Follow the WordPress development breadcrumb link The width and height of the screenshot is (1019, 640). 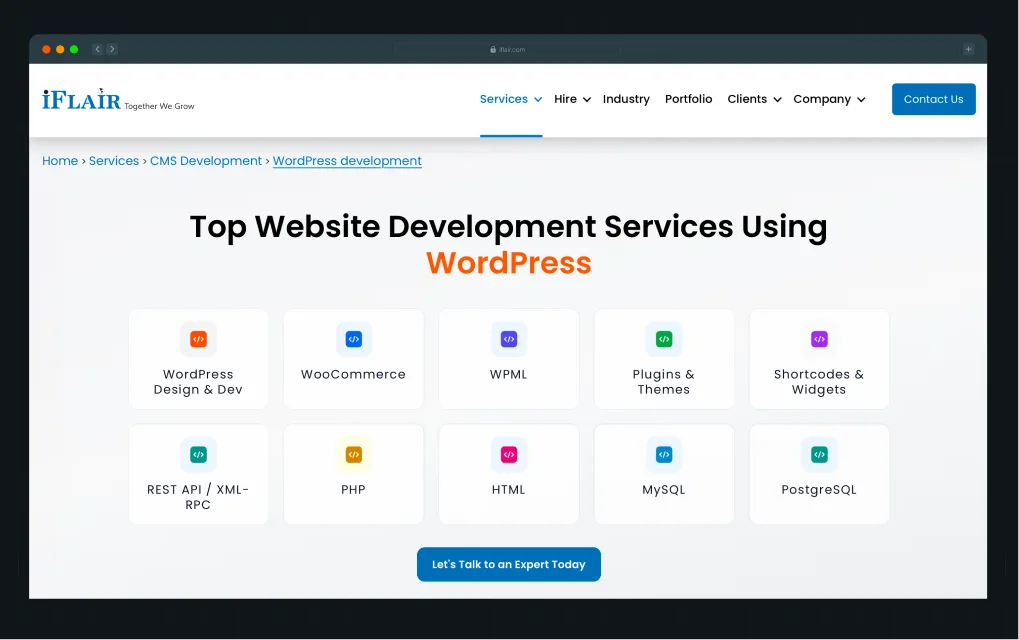[x=347, y=160]
